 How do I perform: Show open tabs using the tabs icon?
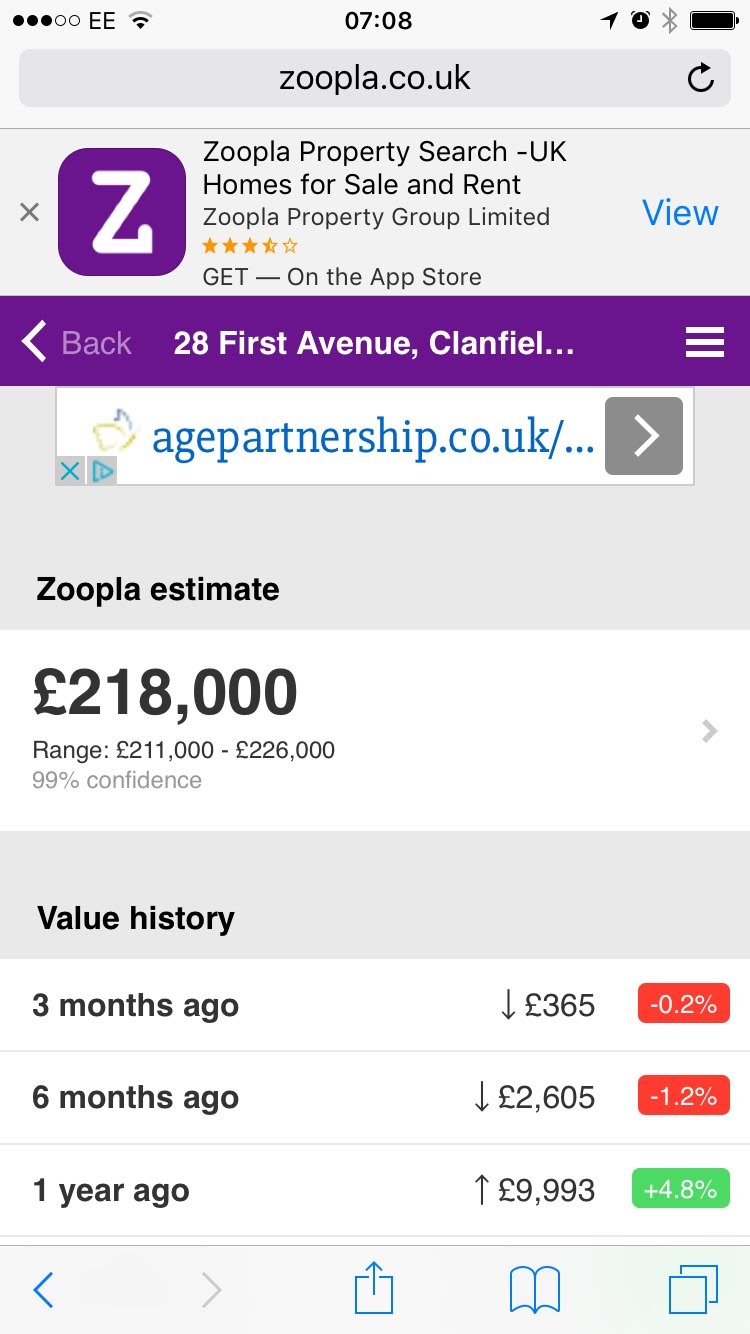click(x=693, y=1290)
